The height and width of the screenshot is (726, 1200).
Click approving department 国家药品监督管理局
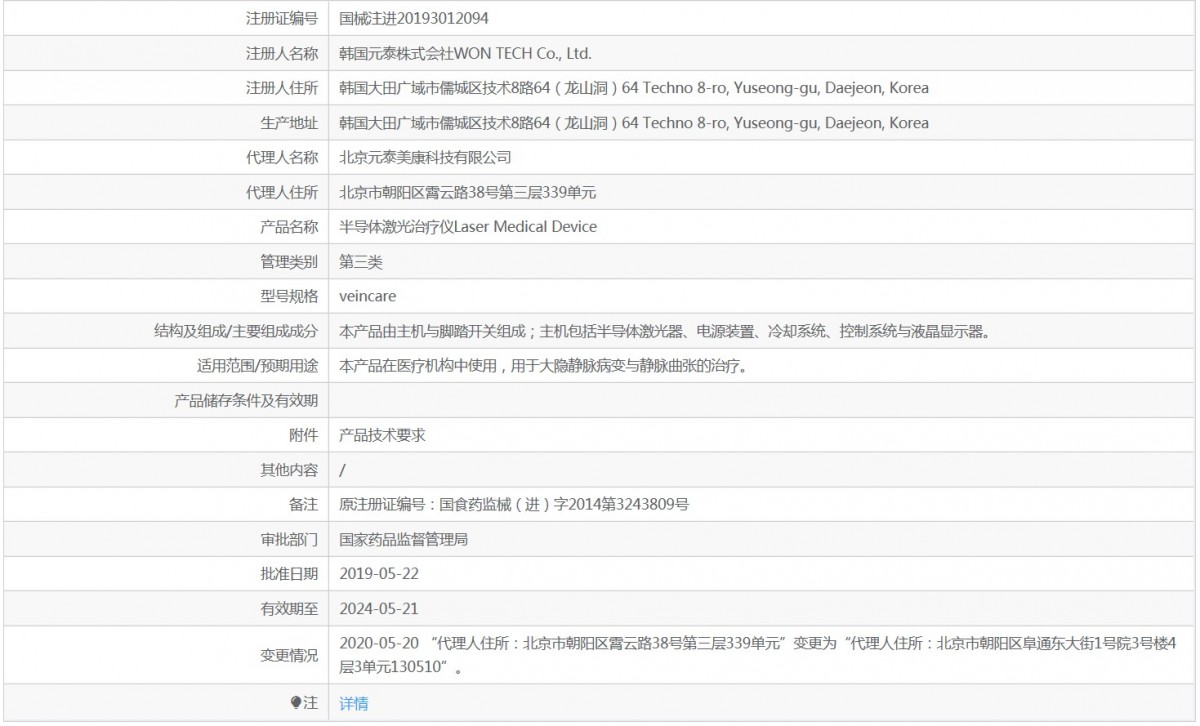coord(404,540)
